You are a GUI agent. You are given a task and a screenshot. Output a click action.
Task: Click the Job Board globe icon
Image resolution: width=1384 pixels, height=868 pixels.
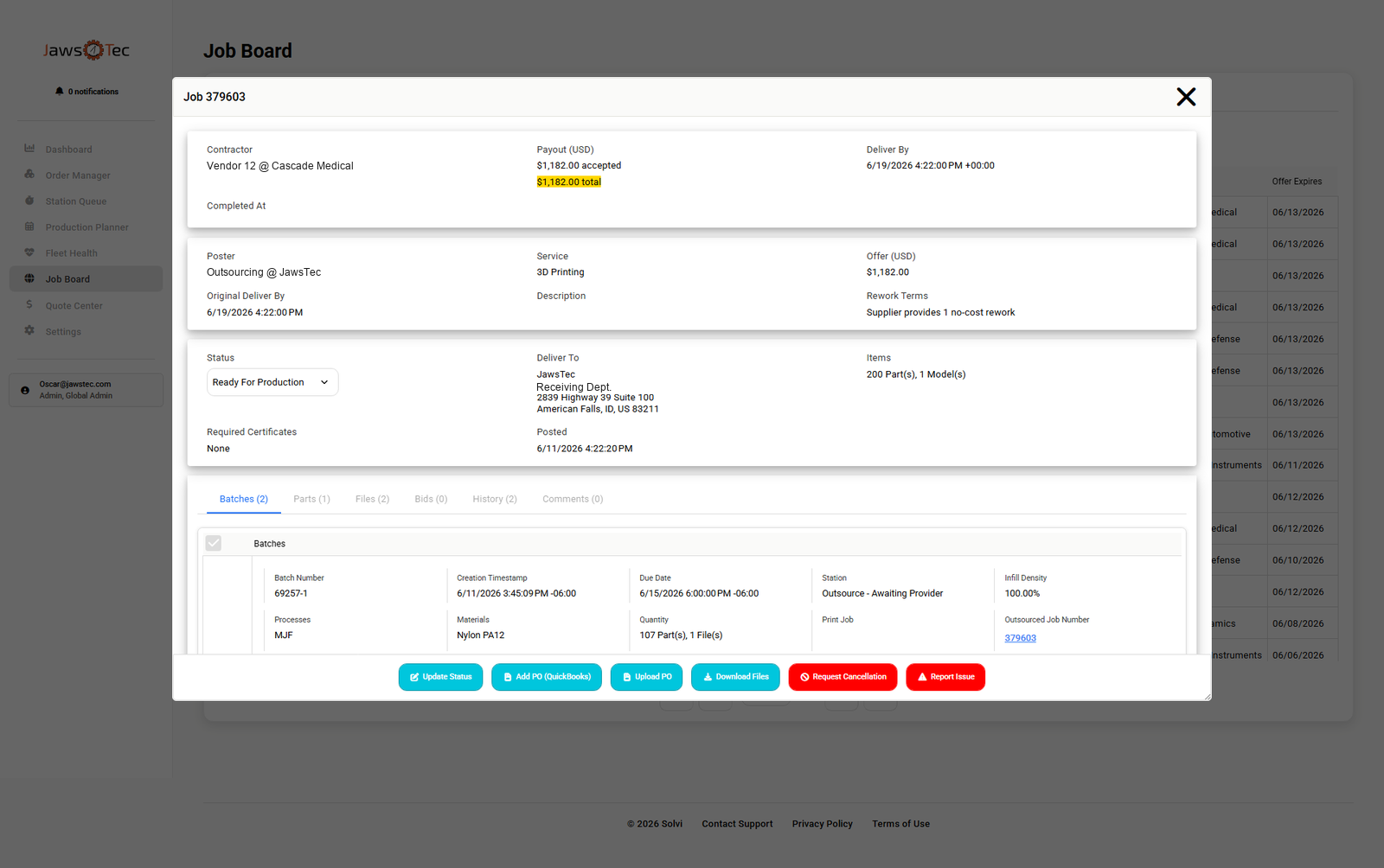pyautogui.click(x=29, y=278)
